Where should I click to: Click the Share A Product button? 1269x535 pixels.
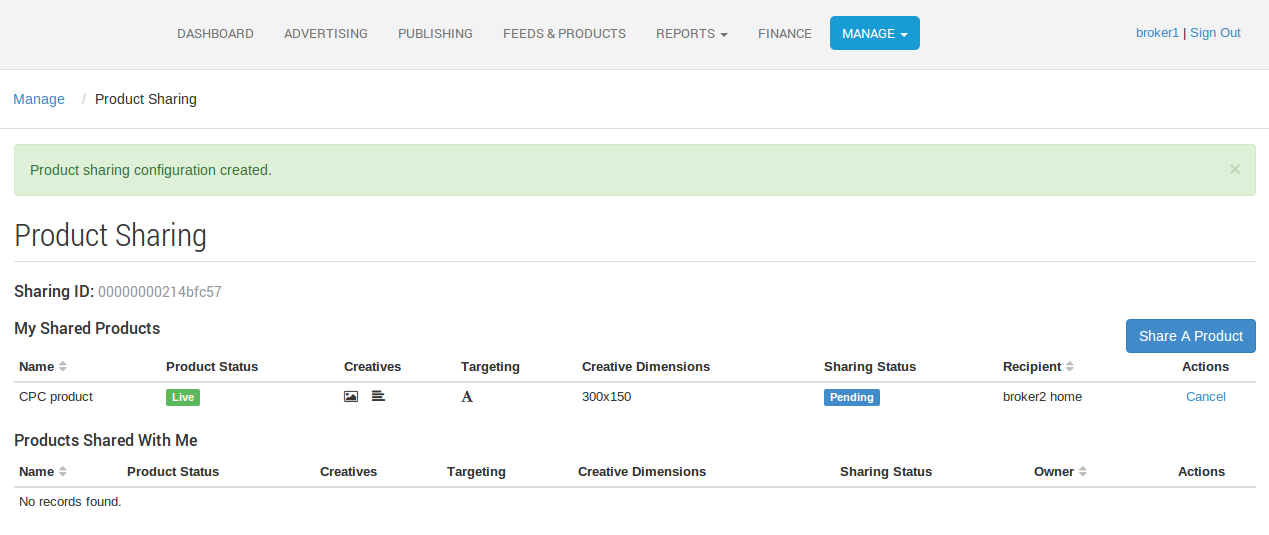(x=1191, y=336)
